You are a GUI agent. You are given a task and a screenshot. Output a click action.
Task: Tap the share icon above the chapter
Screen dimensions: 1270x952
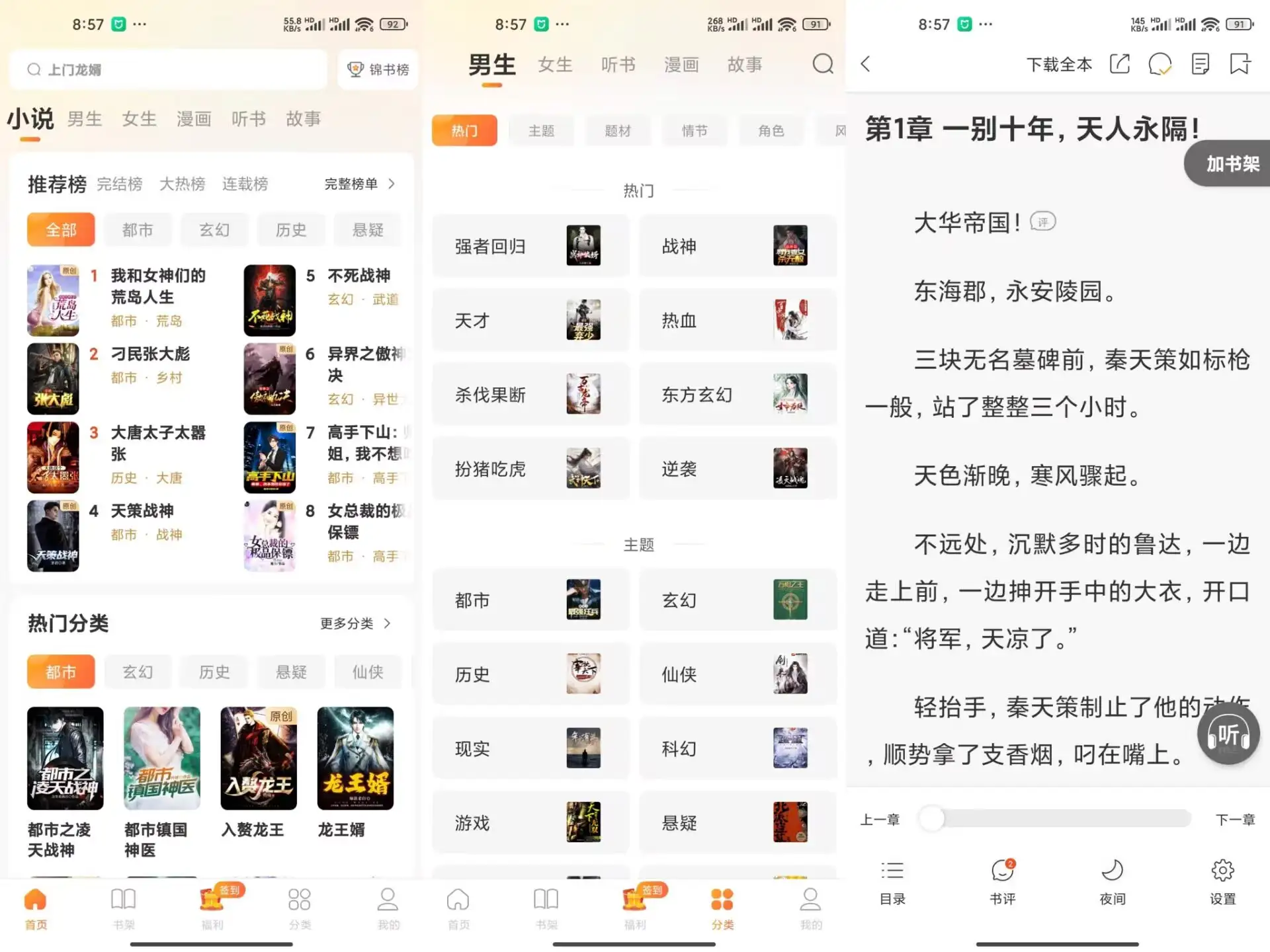click(1119, 64)
